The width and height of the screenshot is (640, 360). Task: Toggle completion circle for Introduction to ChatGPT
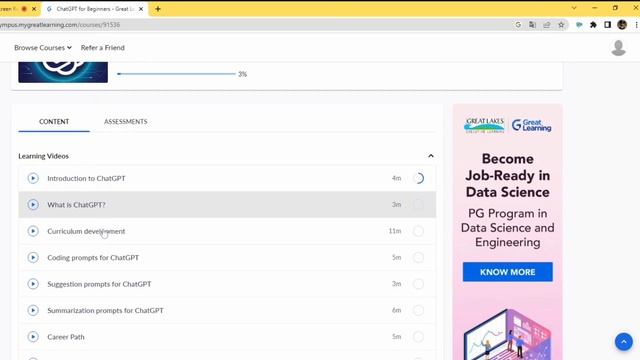(418, 178)
